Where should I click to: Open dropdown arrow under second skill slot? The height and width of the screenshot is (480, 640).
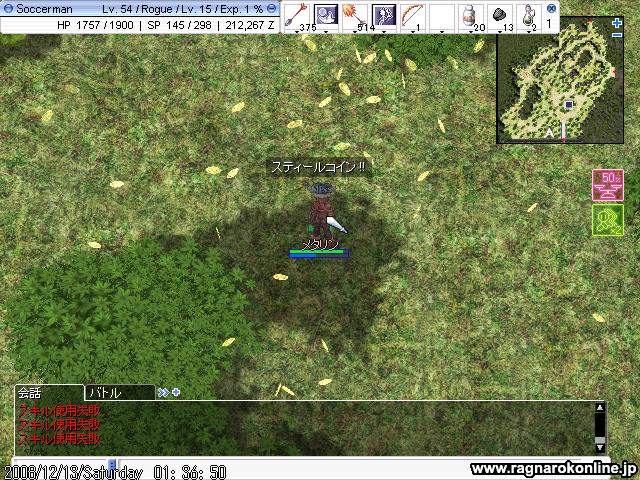[x=384, y=31]
